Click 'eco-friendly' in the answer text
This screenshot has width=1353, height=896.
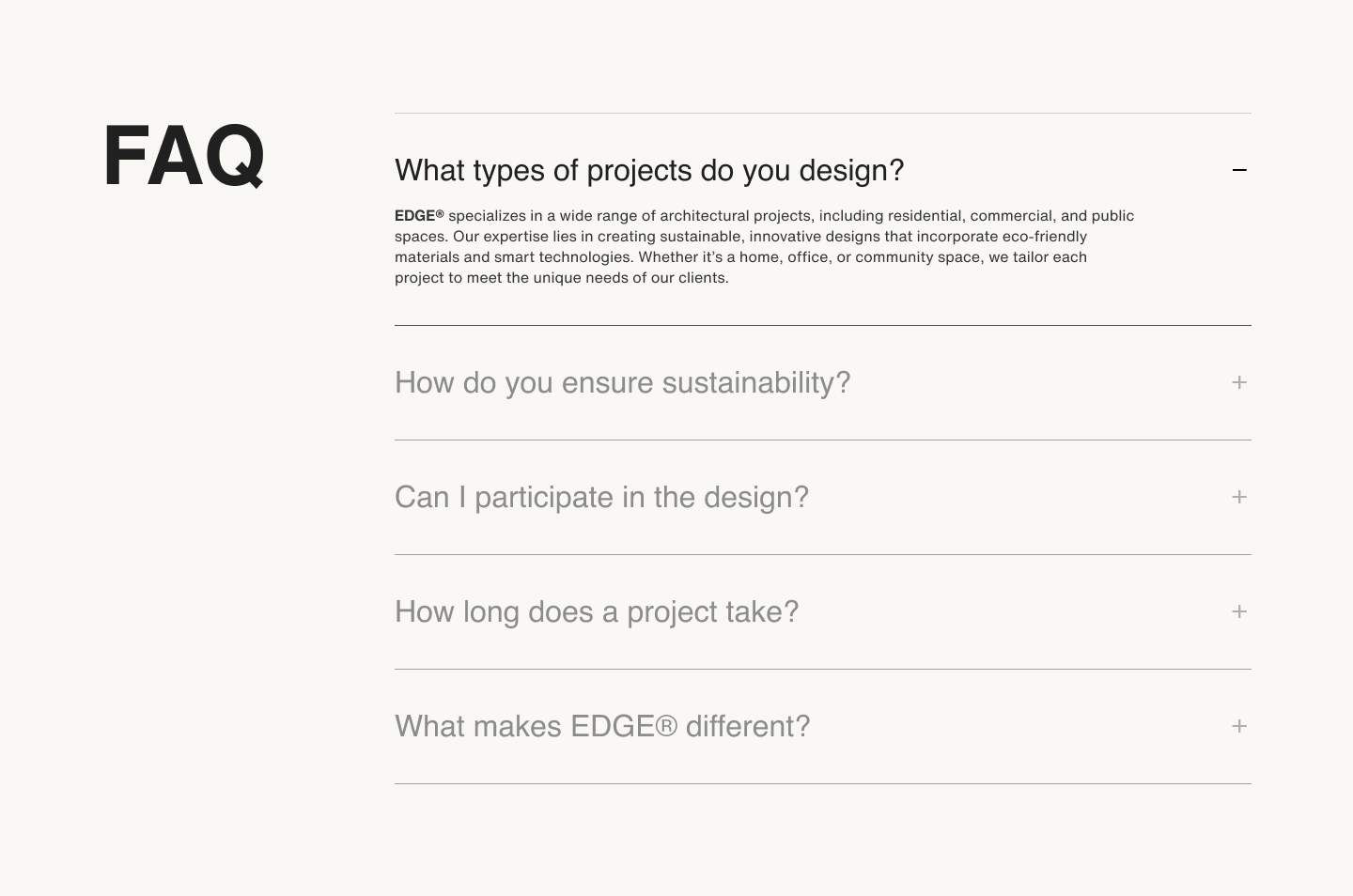1044,237
